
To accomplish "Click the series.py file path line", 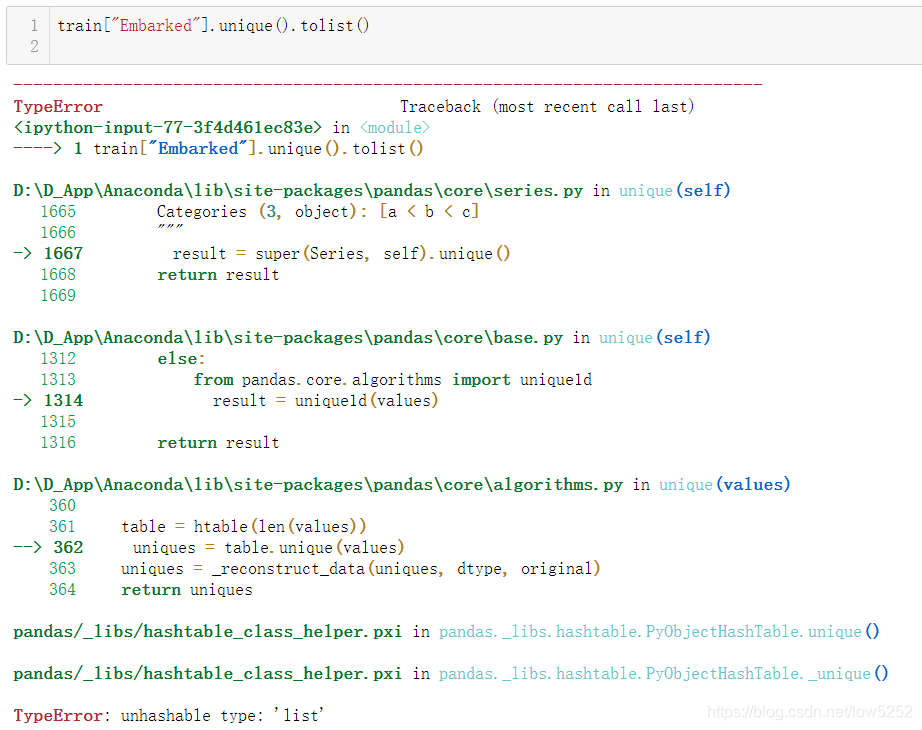I will coord(372,191).
